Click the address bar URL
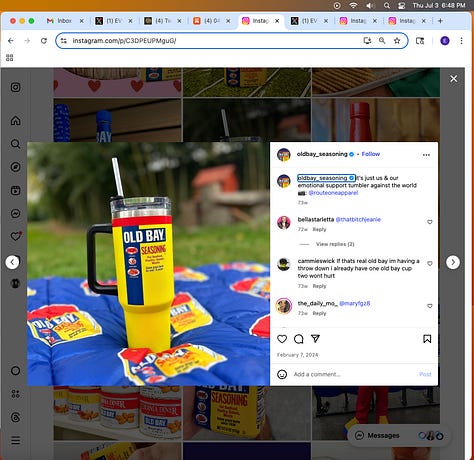The height and width of the screenshot is (460, 474). tap(124, 41)
